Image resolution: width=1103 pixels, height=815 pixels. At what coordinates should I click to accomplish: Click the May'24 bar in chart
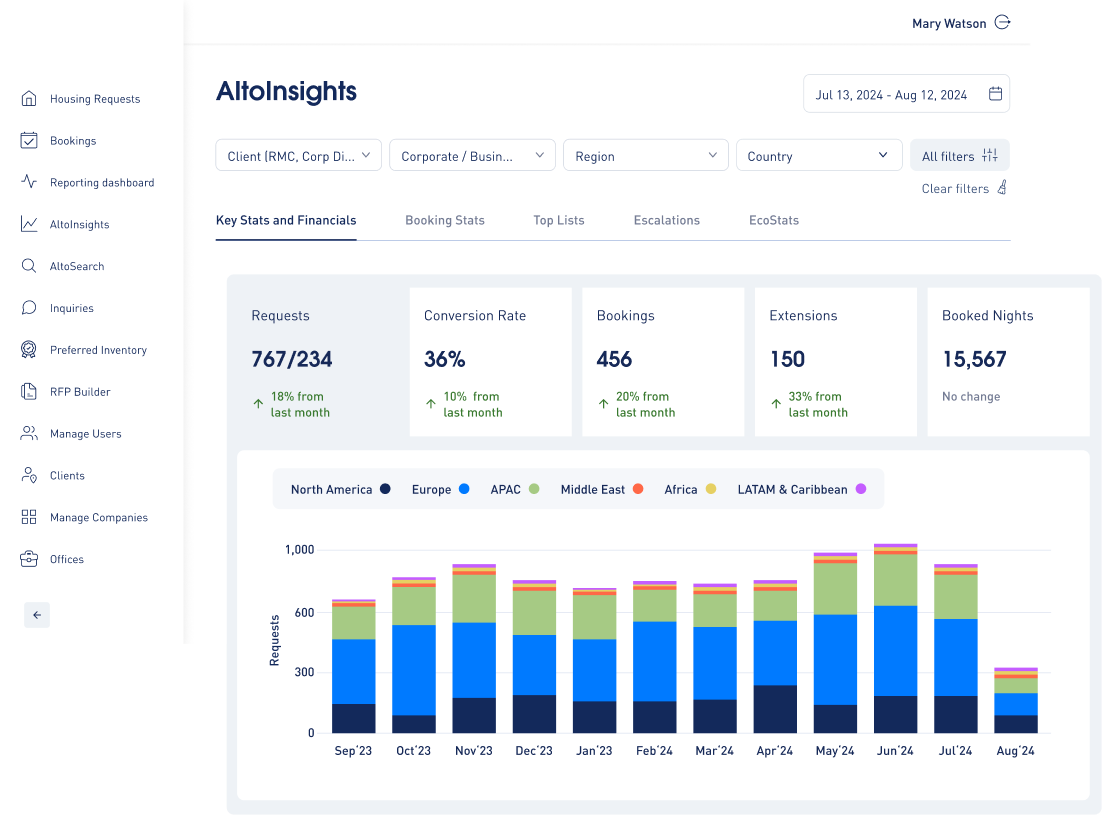point(835,643)
